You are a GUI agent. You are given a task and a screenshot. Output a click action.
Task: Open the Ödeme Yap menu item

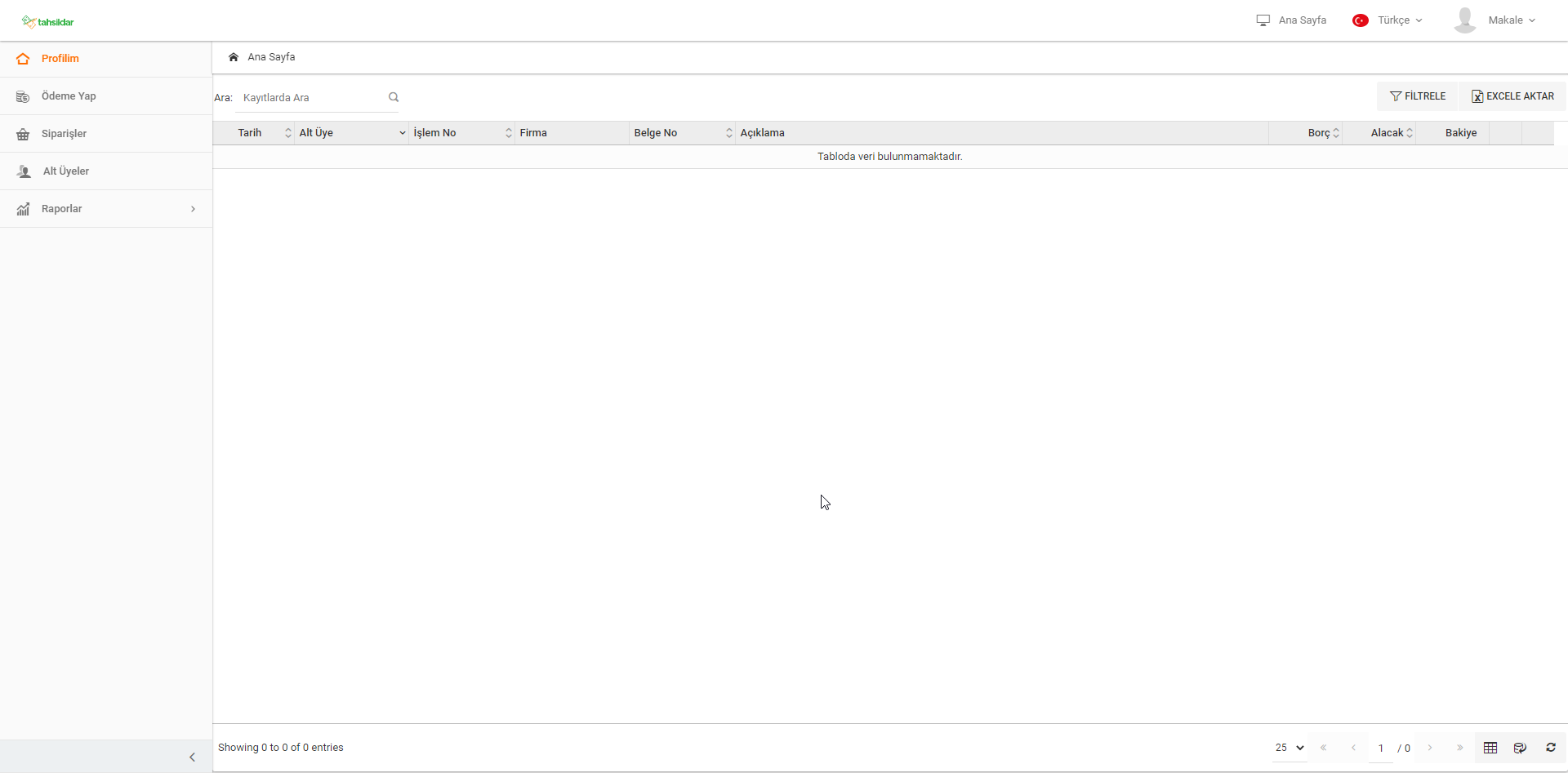(x=106, y=96)
